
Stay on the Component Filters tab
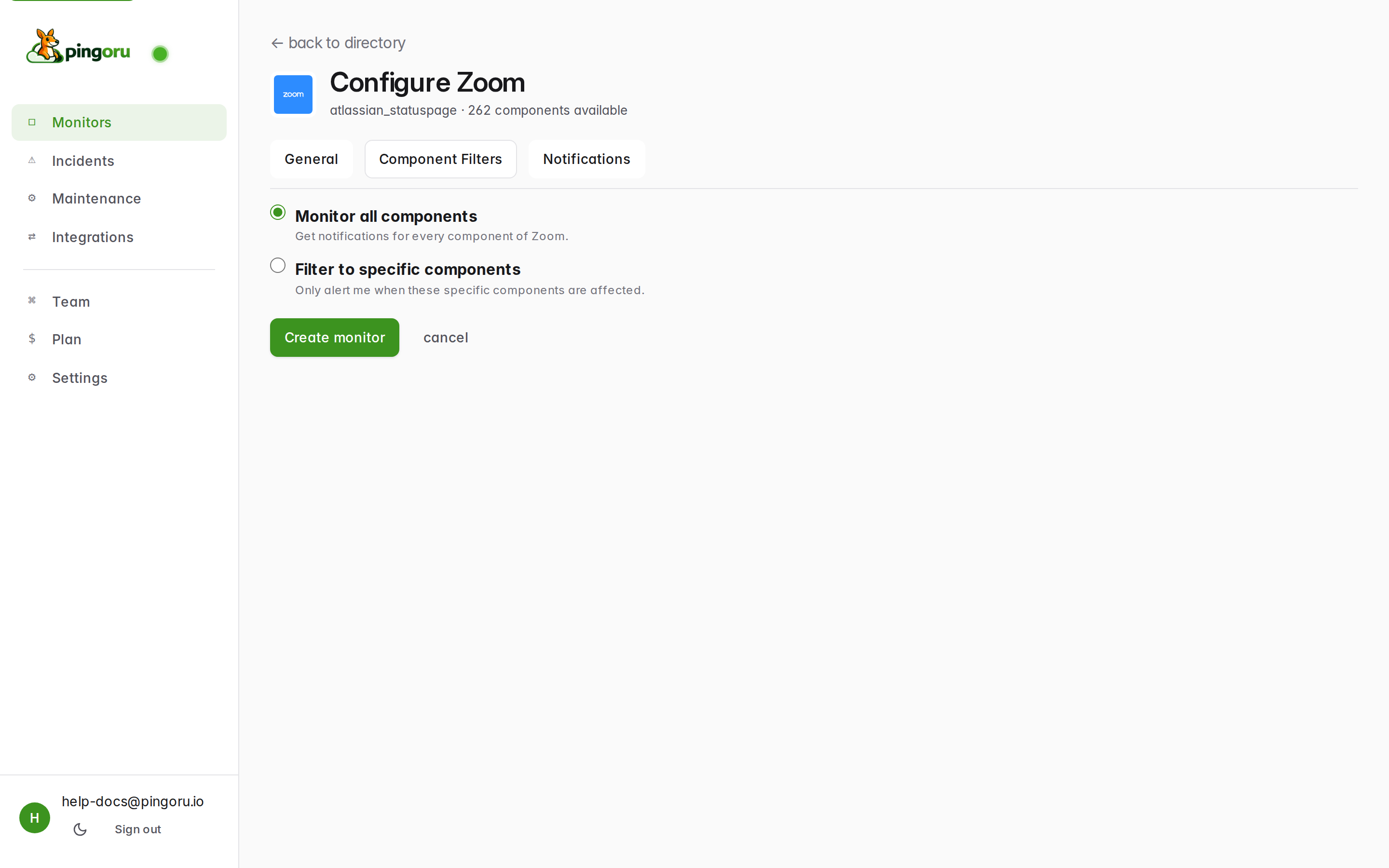tap(440, 159)
